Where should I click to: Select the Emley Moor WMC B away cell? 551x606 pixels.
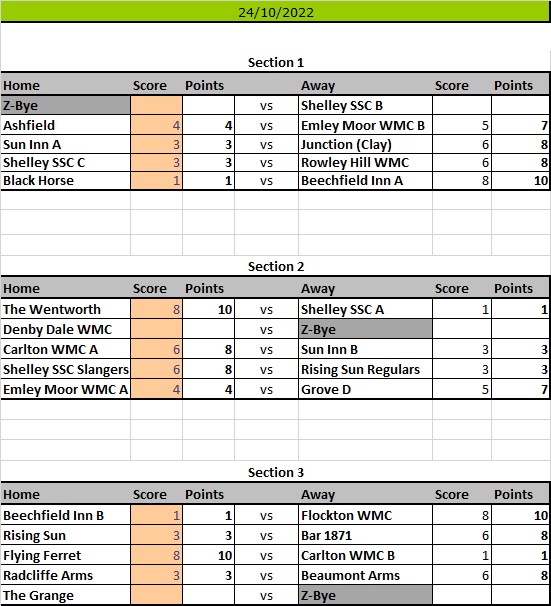(x=365, y=125)
